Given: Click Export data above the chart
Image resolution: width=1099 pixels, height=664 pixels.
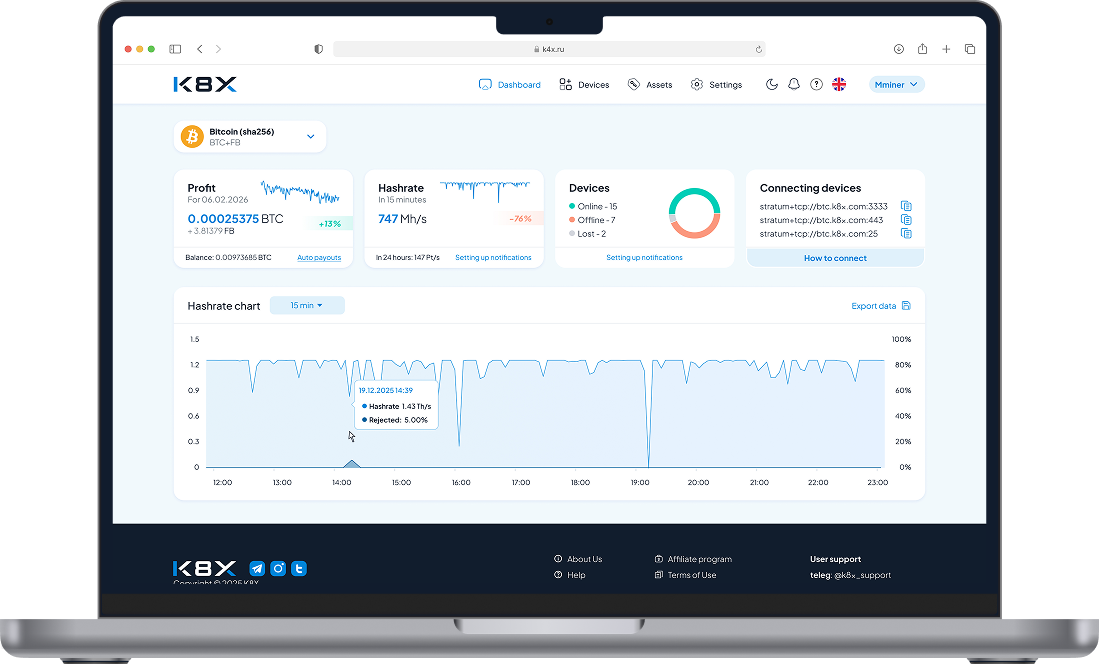Looking at the screenshot, I should point(880,306).
